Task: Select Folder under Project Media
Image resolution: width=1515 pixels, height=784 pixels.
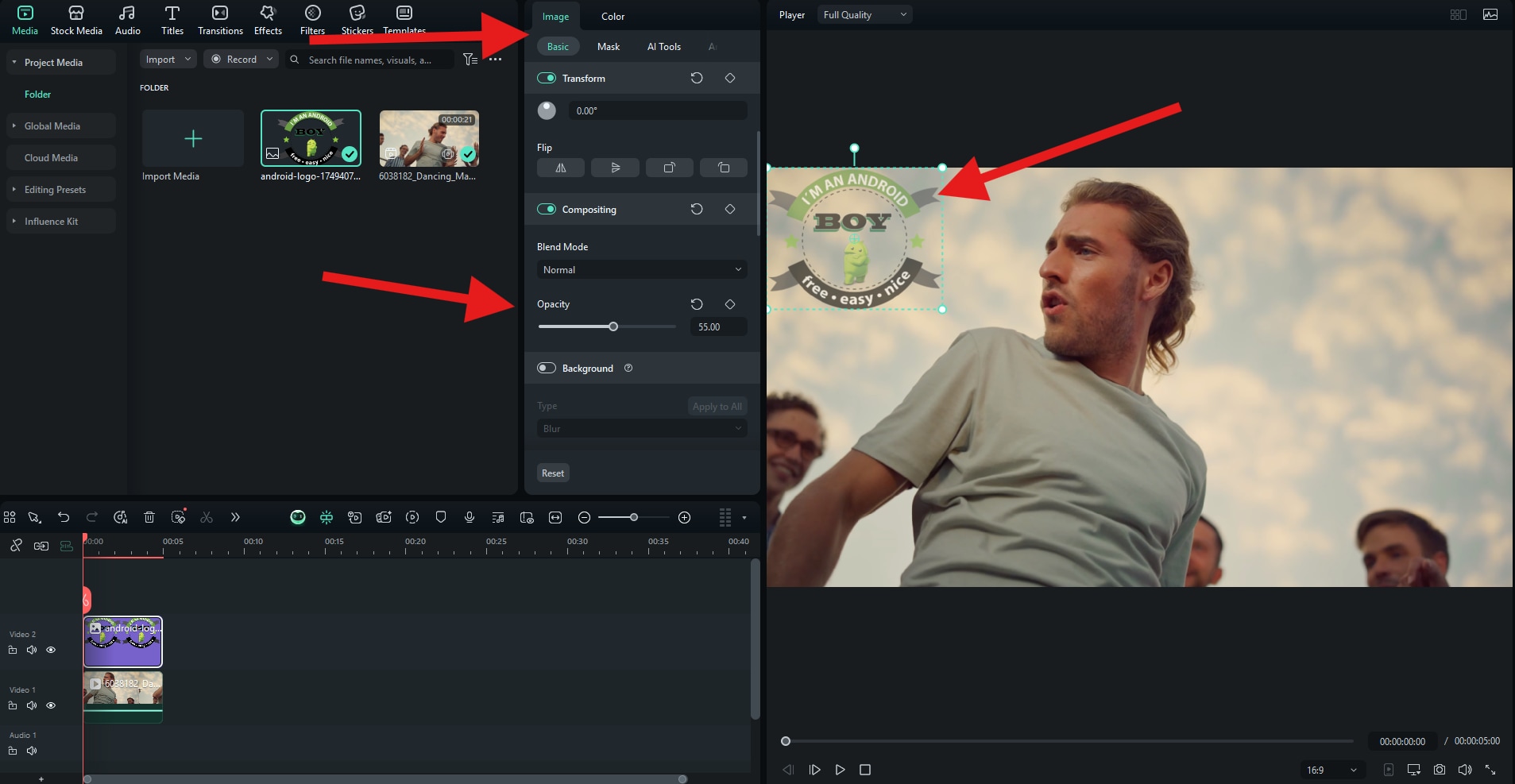Action: coord(37,95)
